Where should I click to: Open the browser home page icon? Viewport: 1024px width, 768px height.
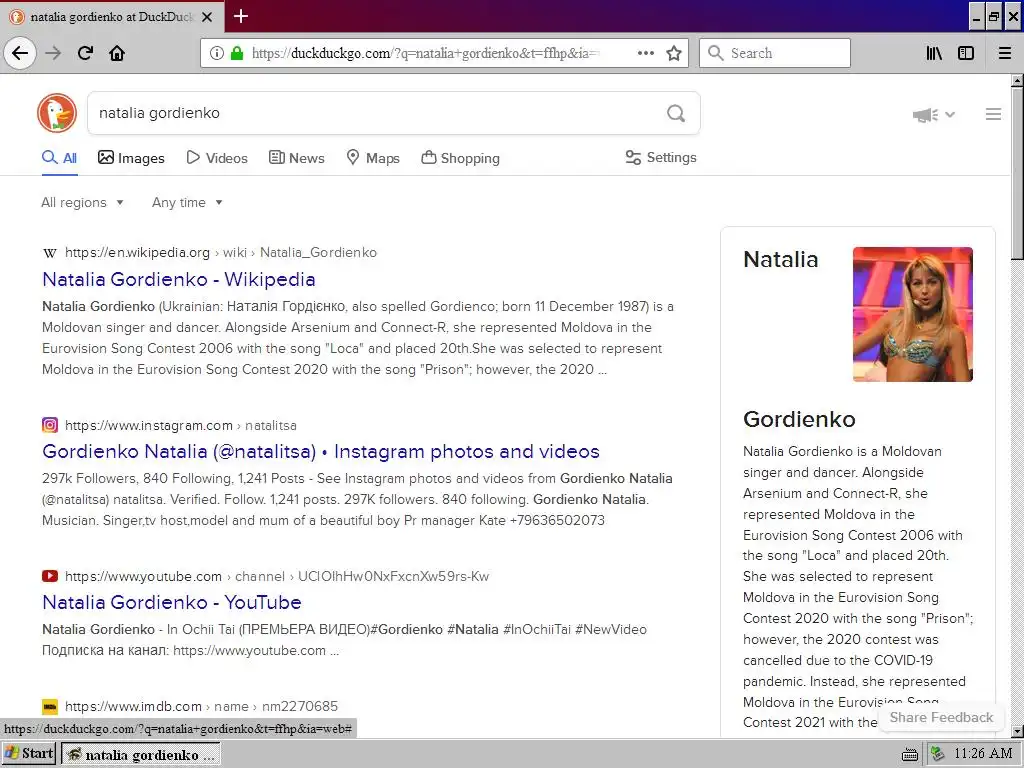coord(117,53)
